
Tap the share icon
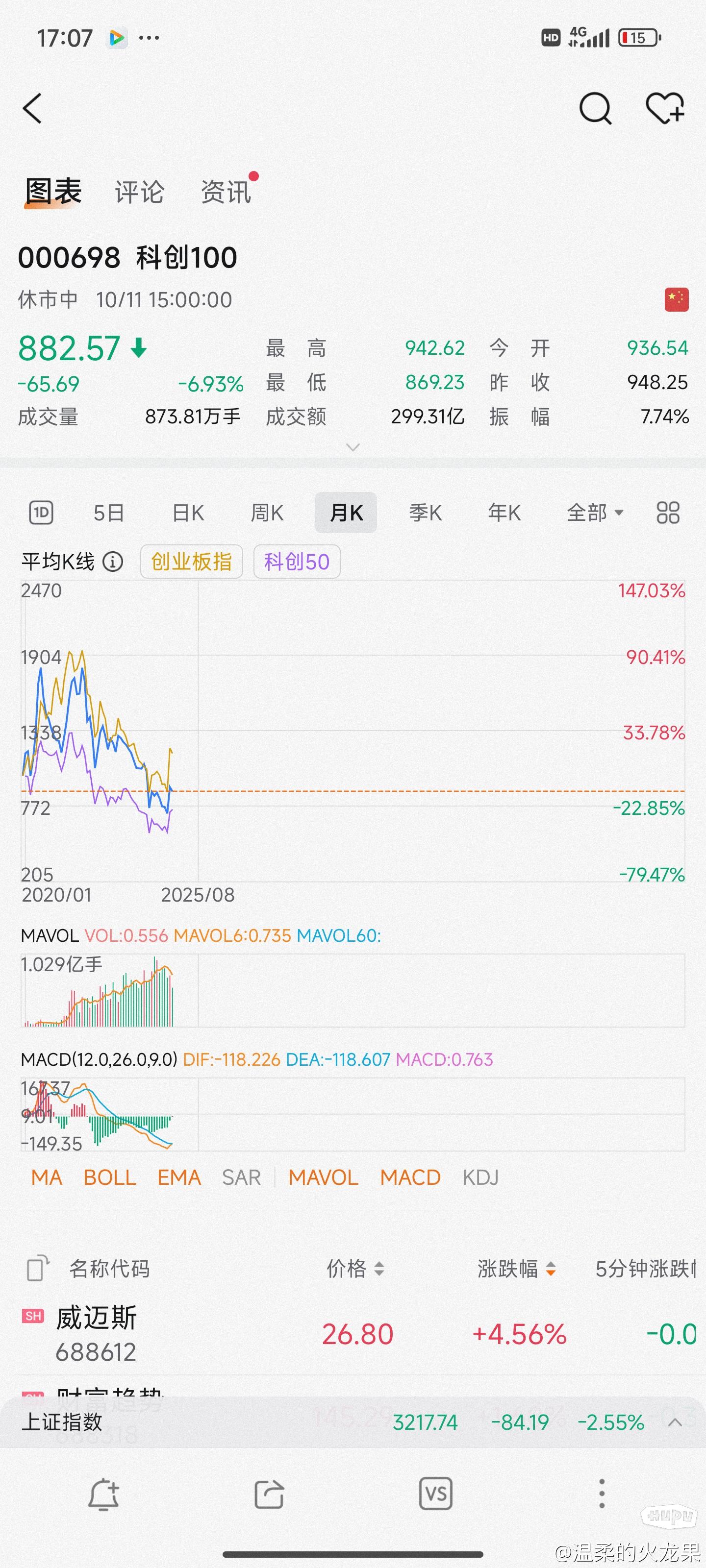click(x=269, y=1494)
